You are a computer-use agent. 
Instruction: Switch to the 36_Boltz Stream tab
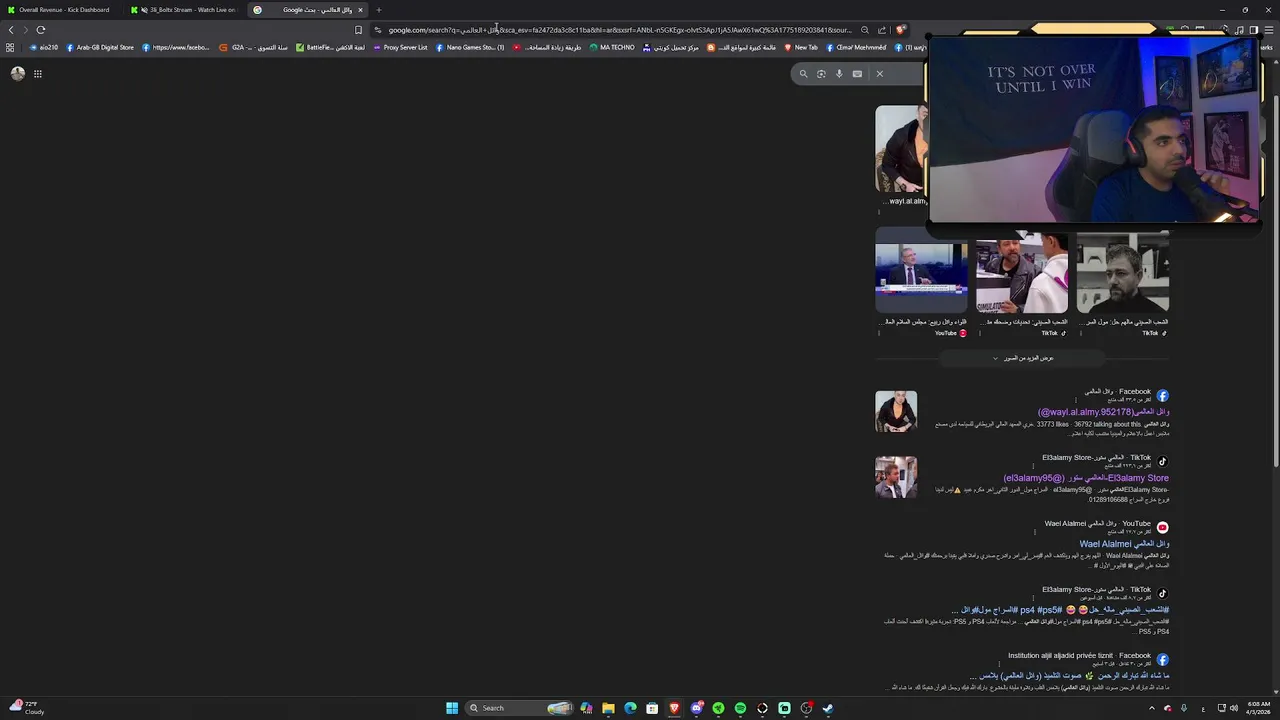coord(186,10)
